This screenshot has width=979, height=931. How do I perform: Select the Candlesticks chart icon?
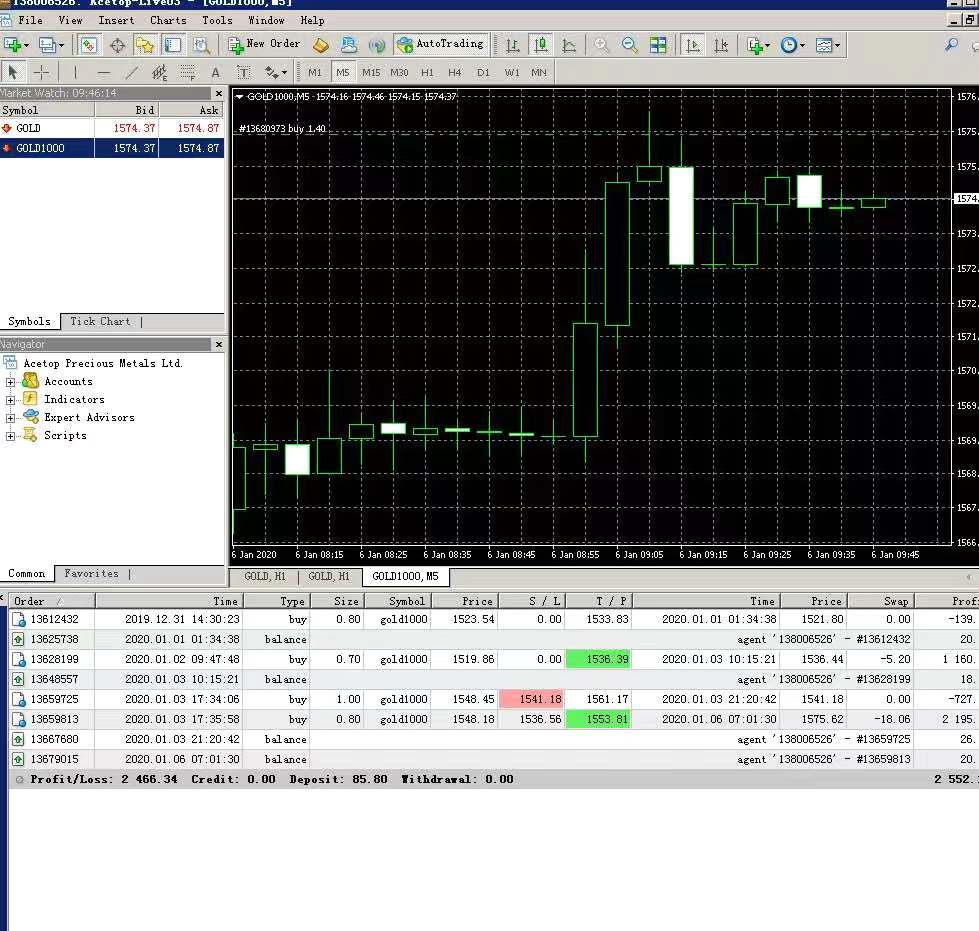pyautogui.click(x=541, y=45)
